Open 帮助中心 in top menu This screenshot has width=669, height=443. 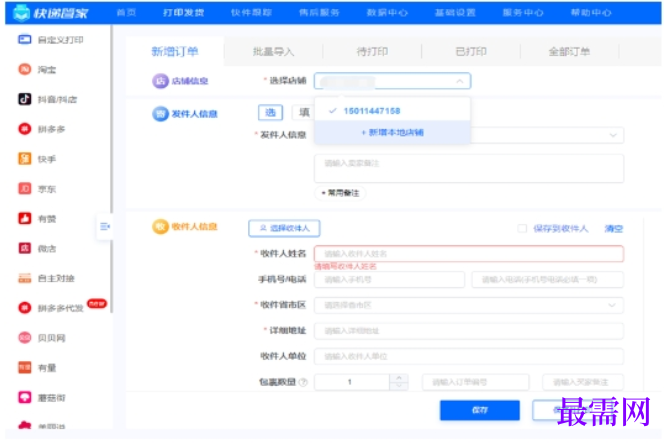(x=591, y=13)
